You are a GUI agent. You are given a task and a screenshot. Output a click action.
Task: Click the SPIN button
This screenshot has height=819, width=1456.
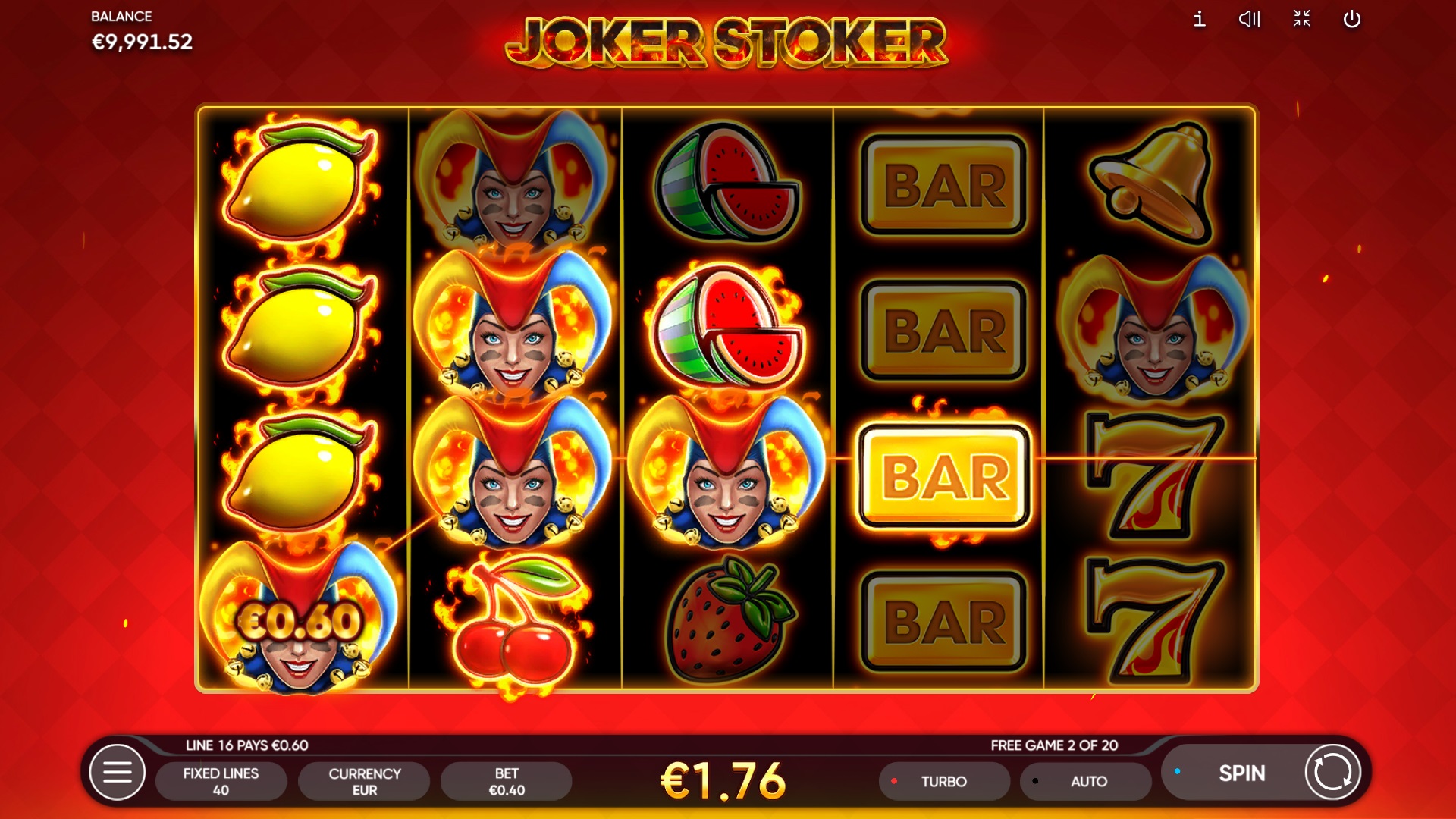point(1241,773)
